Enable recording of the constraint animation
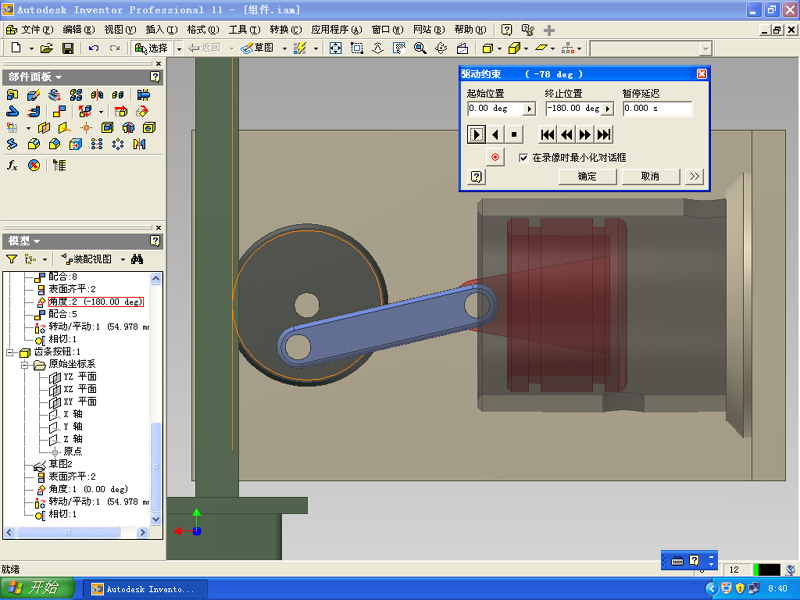Screen dimensions: 800x600 coord(495,157)
